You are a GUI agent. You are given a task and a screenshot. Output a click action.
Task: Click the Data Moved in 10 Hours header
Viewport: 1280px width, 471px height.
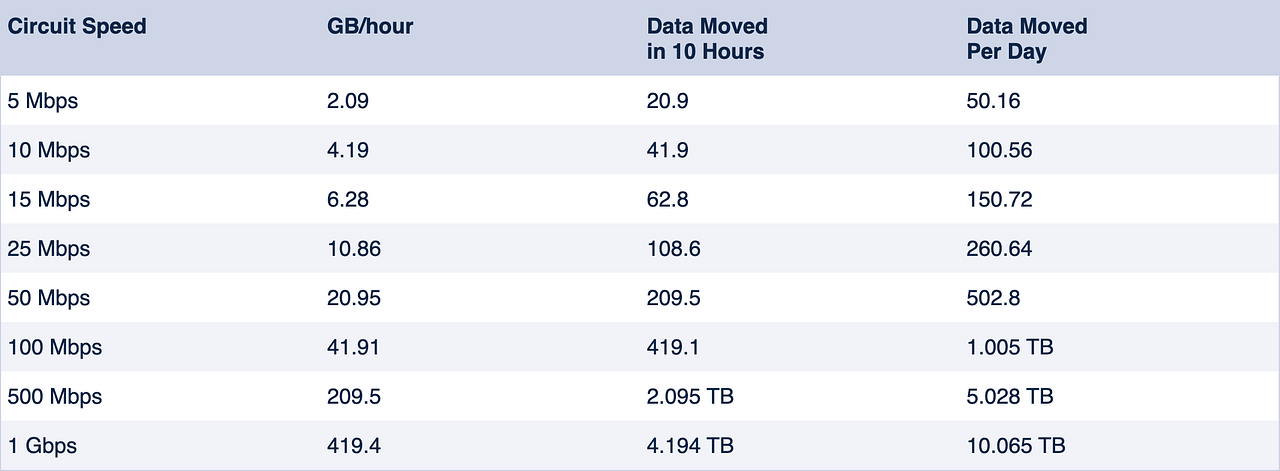tap(707, 39)
